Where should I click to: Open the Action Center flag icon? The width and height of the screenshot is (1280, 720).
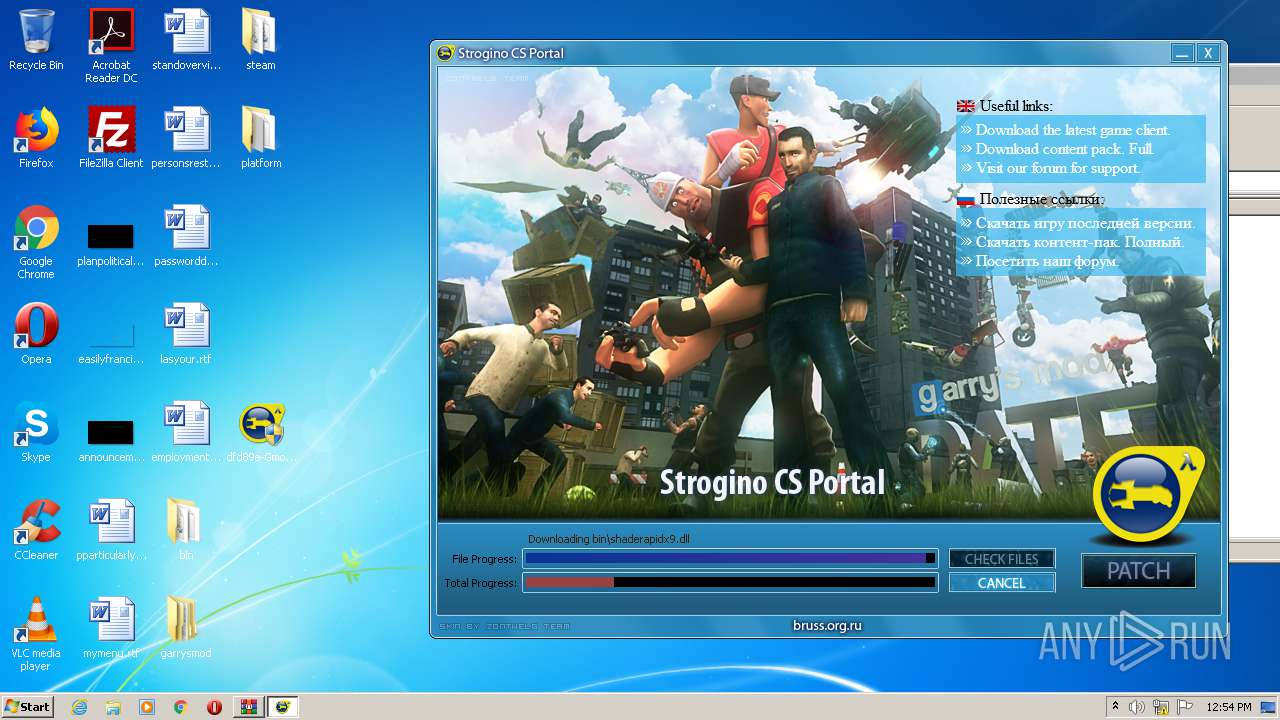[1184, 707]
